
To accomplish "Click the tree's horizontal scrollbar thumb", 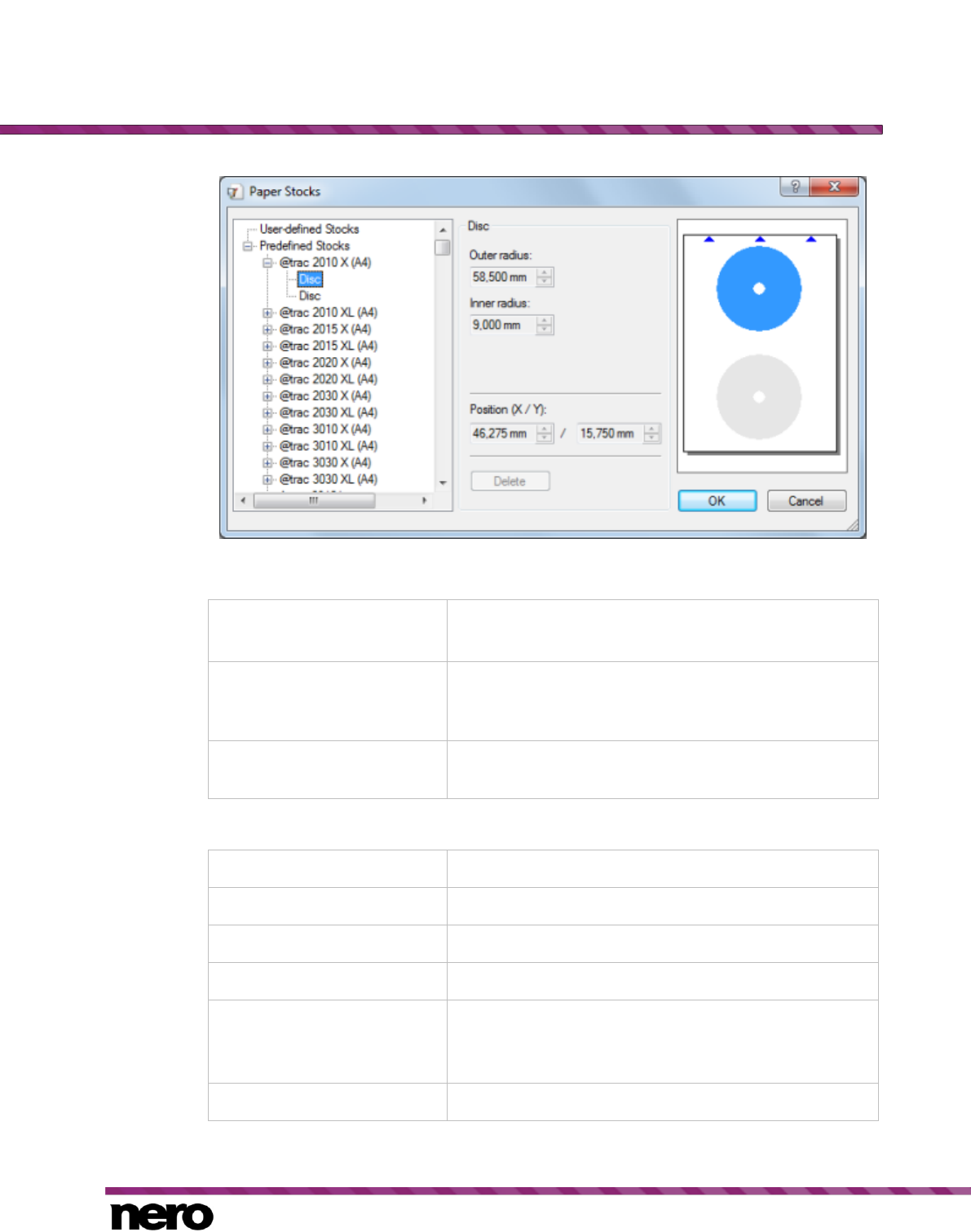I will [314, 501].
